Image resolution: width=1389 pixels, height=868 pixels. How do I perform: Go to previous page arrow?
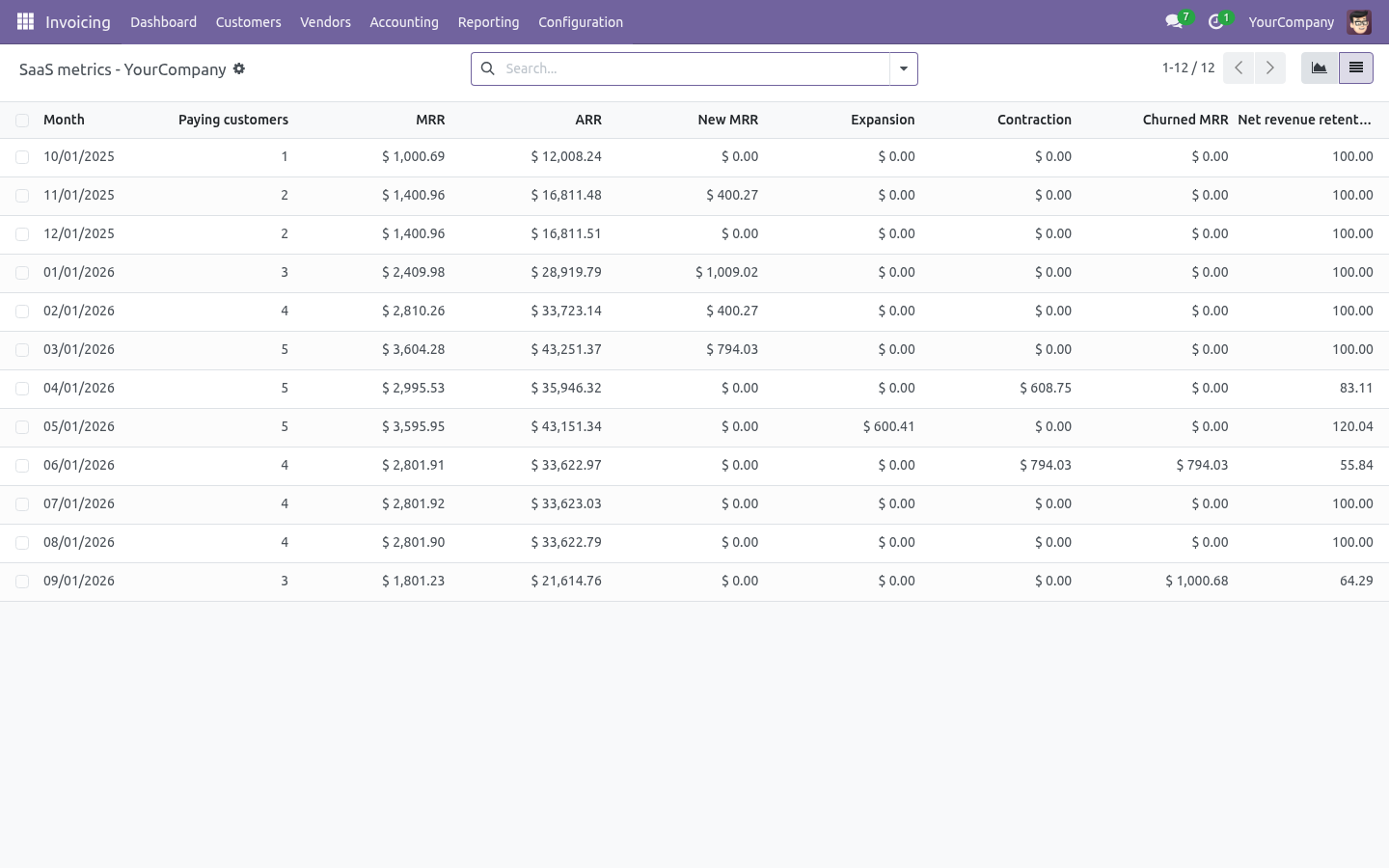pos(1239,68)
